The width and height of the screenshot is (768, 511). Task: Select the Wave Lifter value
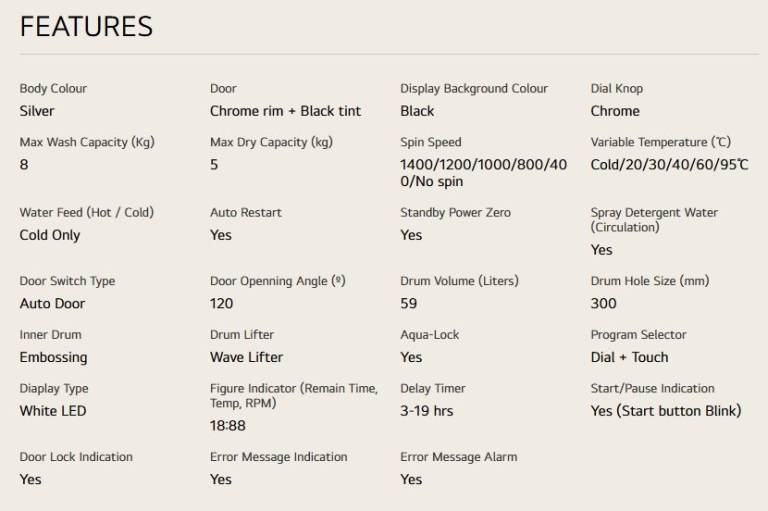246,357
